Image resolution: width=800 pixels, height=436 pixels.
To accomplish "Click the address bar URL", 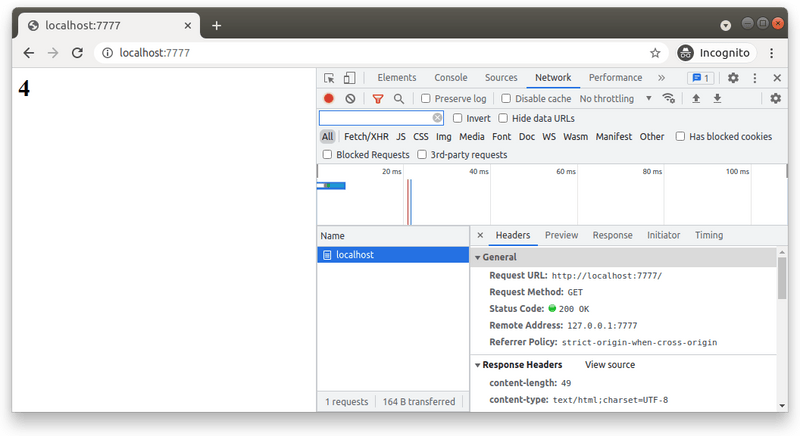I will (154, 53).
